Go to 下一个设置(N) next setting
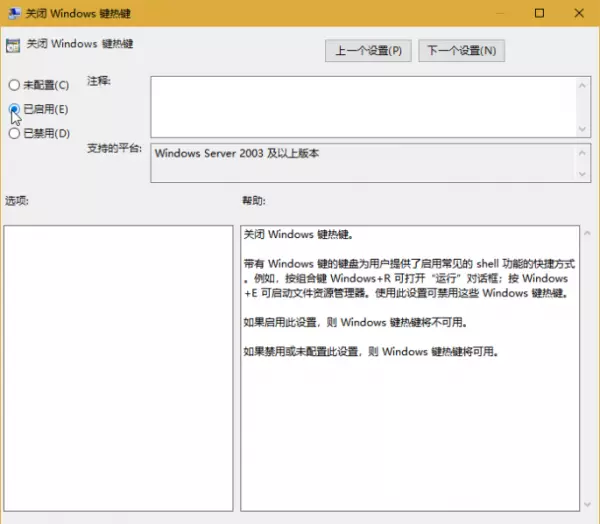600x524 pixels. [461, 51]
